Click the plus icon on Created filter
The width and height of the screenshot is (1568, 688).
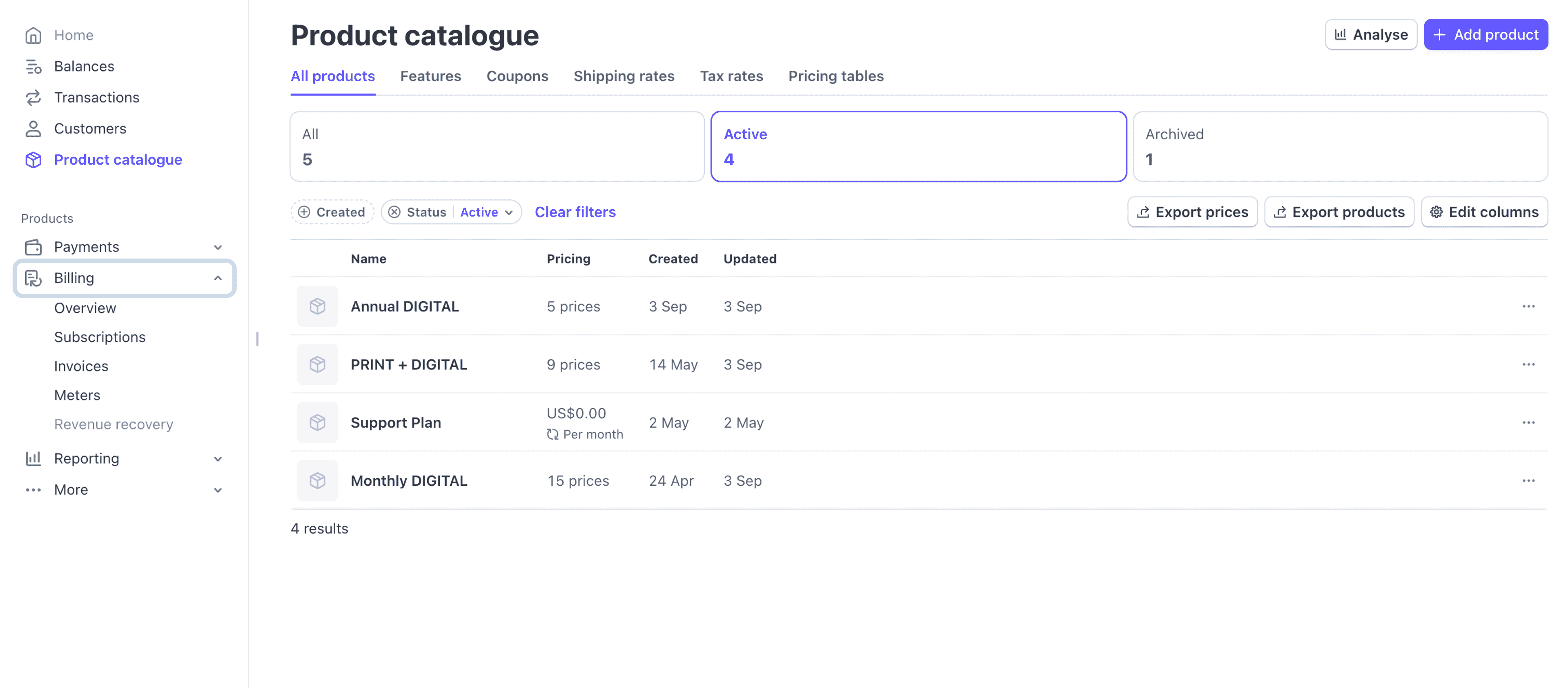click(304, 212)
